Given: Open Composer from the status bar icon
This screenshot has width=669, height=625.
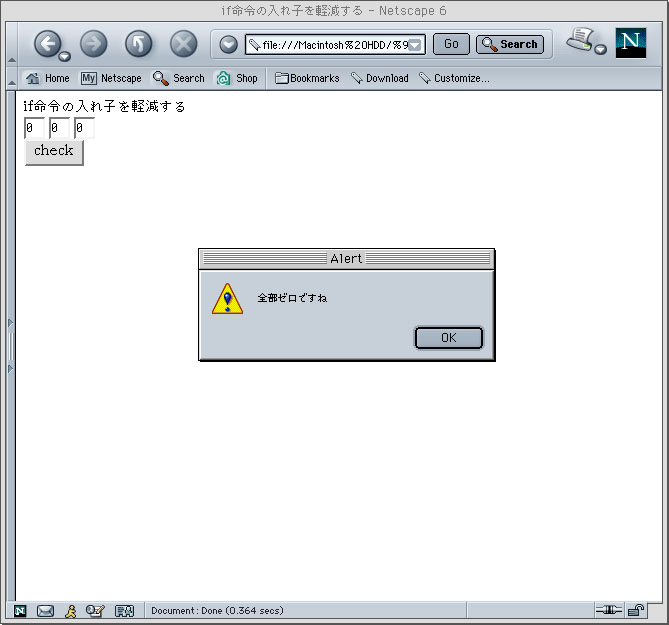Looking at the screenshot, I should (95, 611).
